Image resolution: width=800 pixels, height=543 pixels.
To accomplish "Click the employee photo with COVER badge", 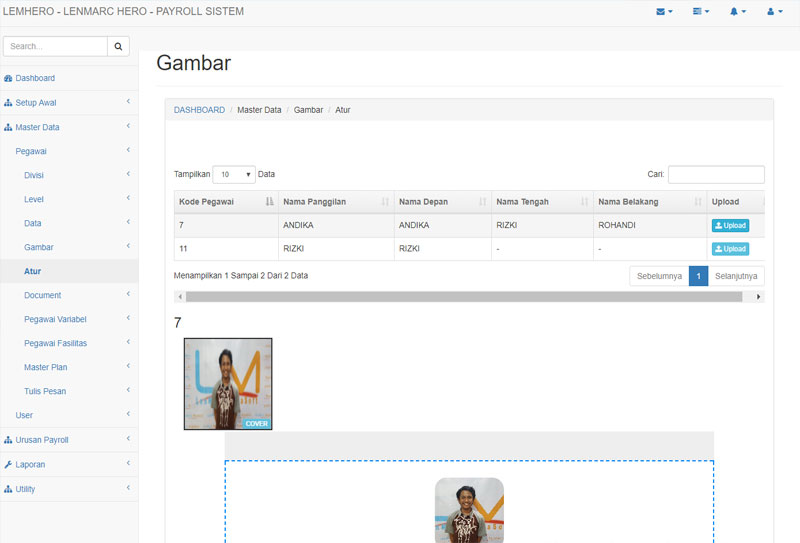I will point(228,384).
